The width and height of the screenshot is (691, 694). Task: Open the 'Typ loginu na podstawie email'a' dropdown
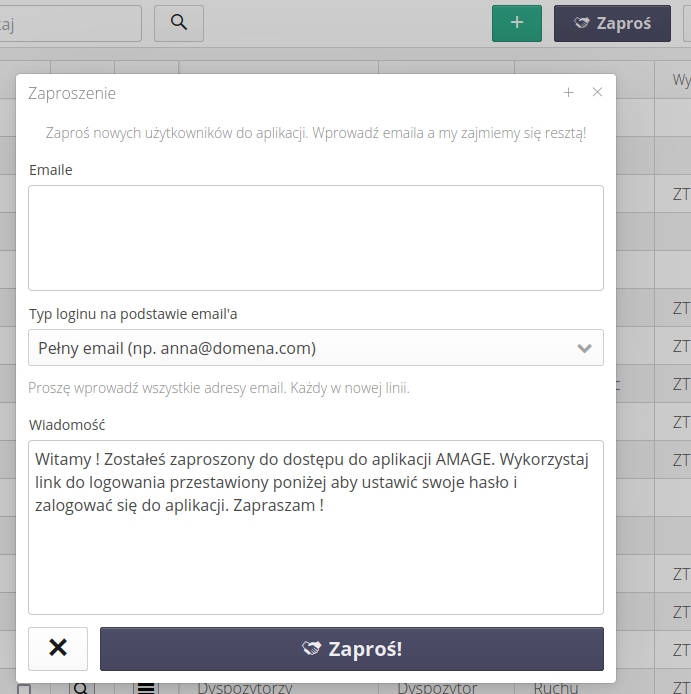click(x=316, y=348)
